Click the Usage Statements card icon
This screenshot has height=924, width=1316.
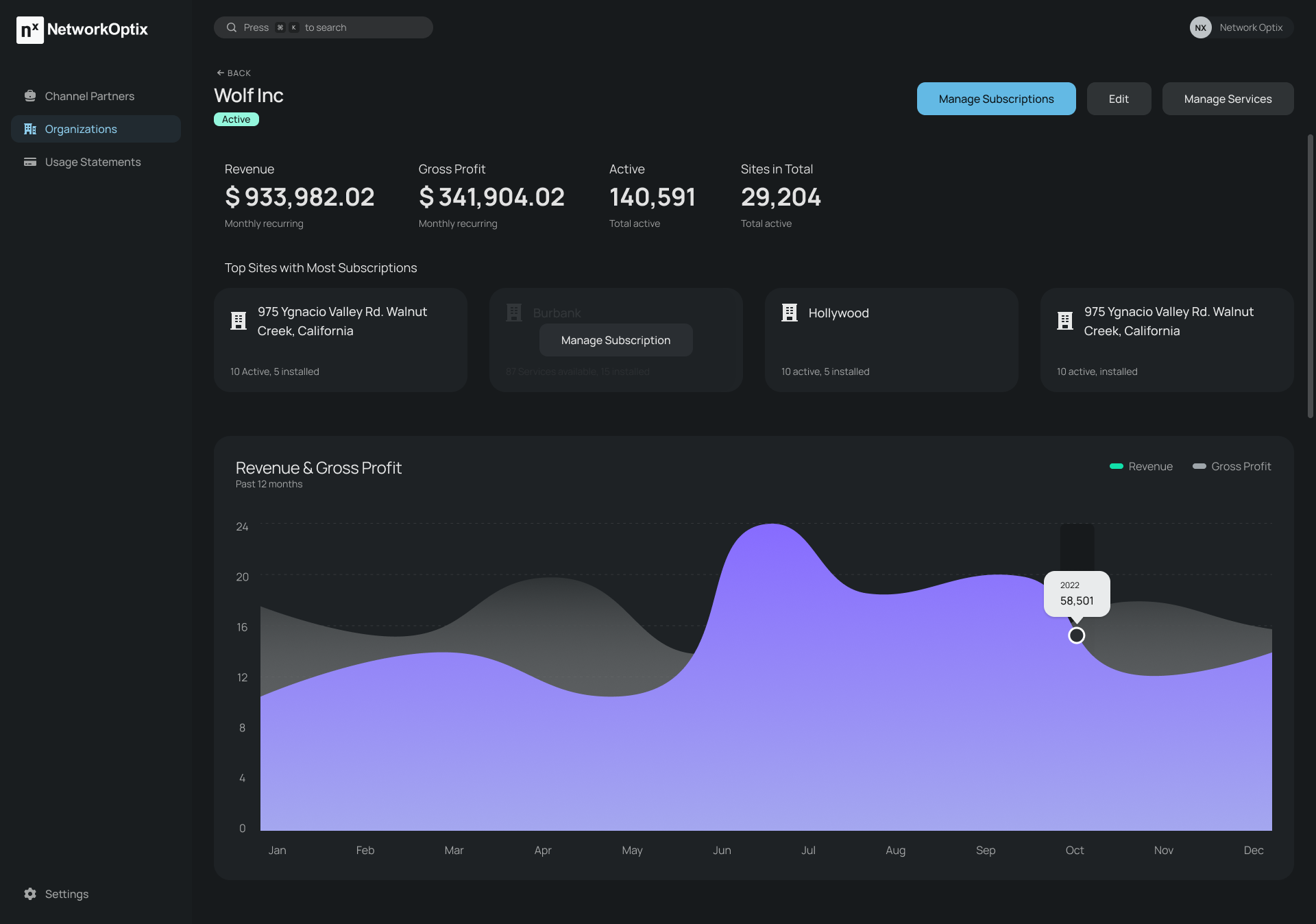30,162
